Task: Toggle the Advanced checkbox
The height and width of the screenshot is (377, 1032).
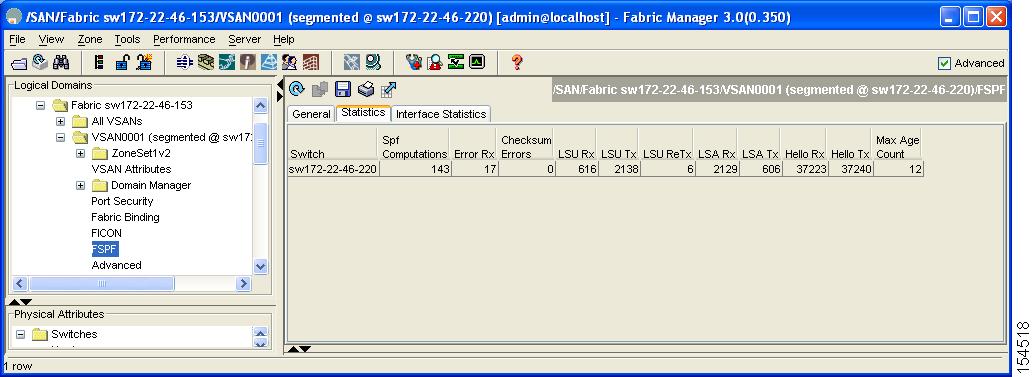Action: [x=944, y=63]
